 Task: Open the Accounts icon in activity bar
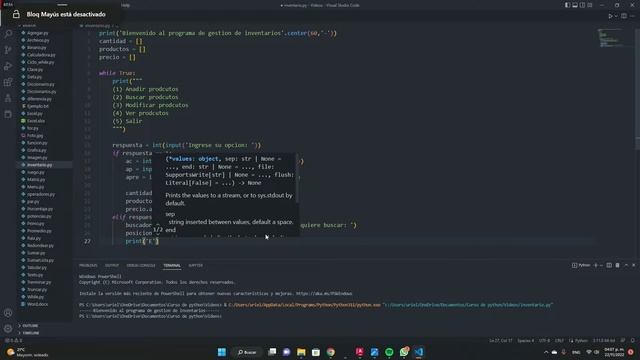point(8,313)
